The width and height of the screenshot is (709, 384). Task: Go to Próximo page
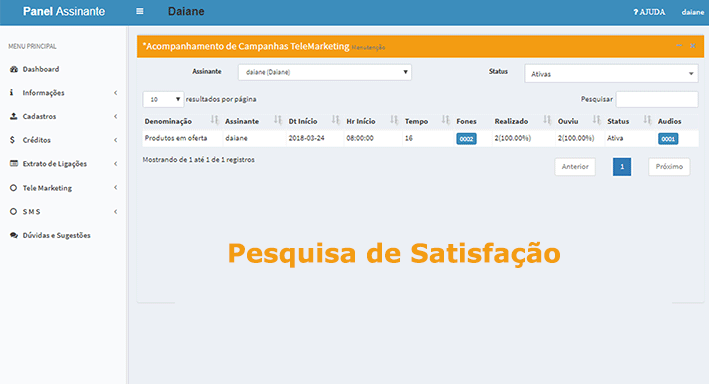pos(669,166)
